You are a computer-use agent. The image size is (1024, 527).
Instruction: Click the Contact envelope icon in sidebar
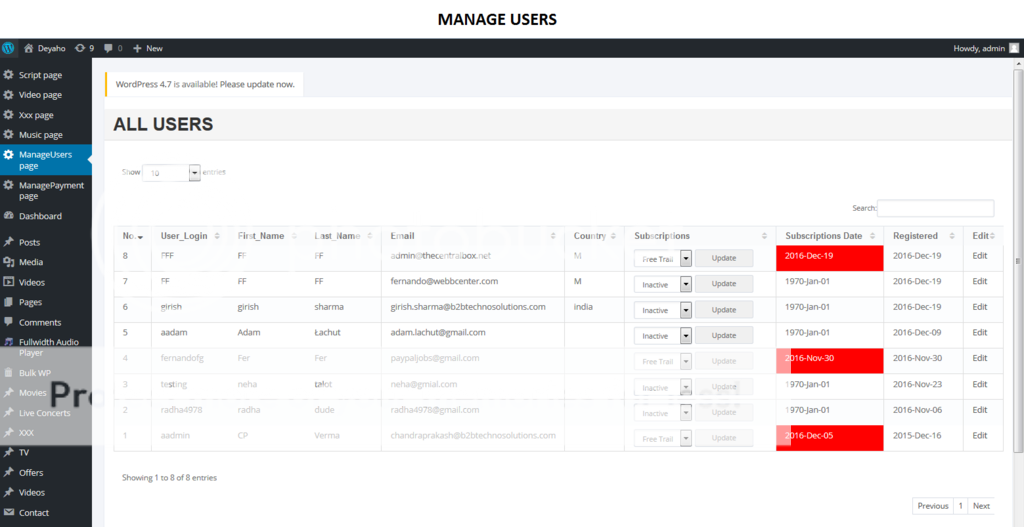(x=9, y=513)
